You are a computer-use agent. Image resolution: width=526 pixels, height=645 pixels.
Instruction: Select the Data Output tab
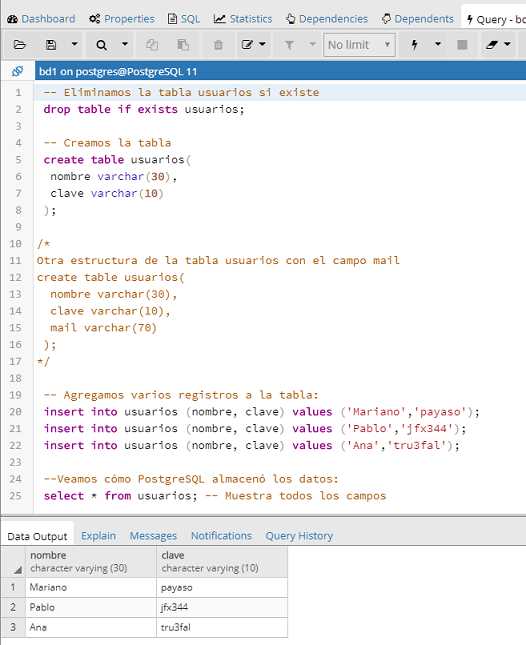[37, 536]
